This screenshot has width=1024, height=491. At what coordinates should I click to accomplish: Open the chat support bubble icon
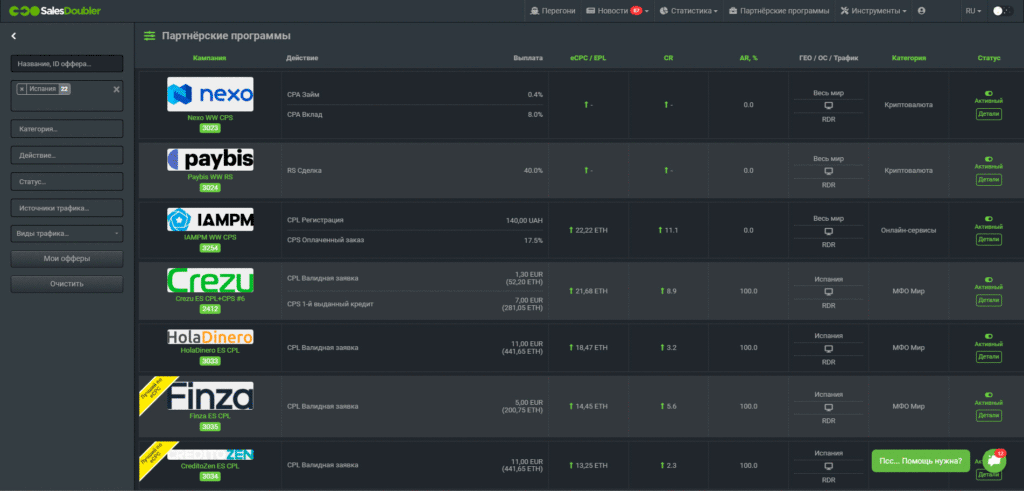click(992, 460)
